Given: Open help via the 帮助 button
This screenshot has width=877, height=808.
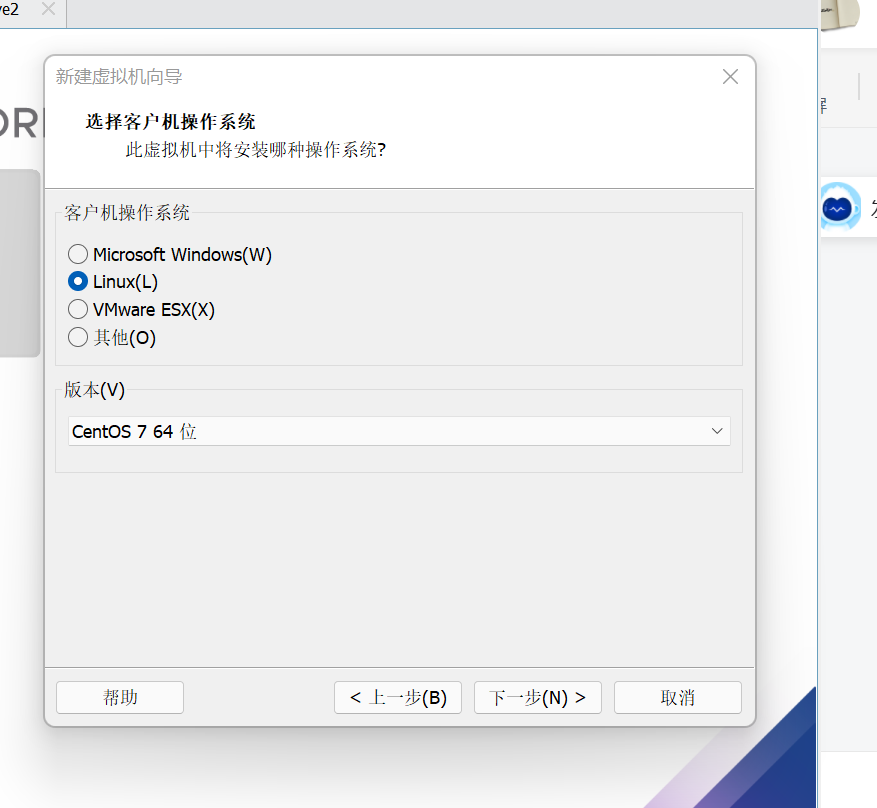Looking at the screenshot, I should click(x=119, y=697).
